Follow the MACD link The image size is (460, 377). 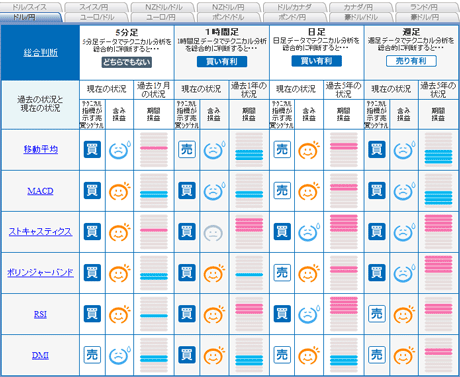click(x=40, y=191)
